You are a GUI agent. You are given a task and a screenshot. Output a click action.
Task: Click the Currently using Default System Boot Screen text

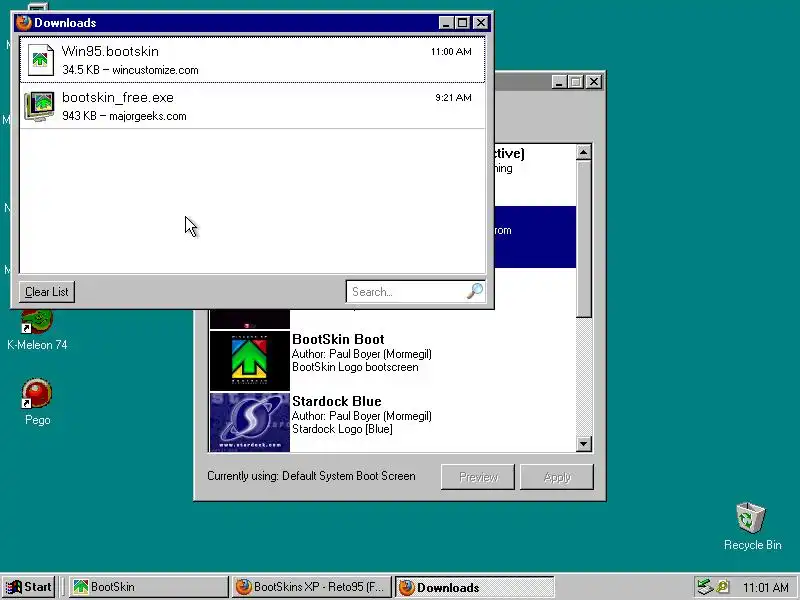click(x=311, y=476)
